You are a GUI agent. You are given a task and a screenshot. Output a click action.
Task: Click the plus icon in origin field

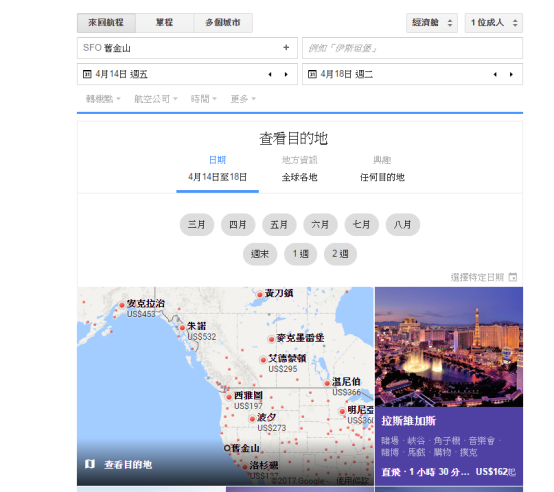tap(286, 47)
